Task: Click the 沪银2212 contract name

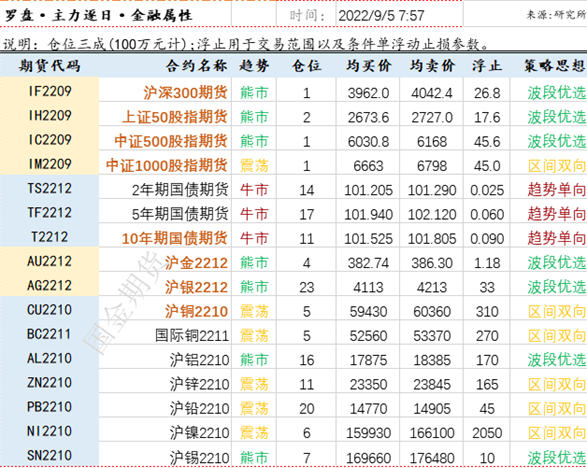Action: 196,287
